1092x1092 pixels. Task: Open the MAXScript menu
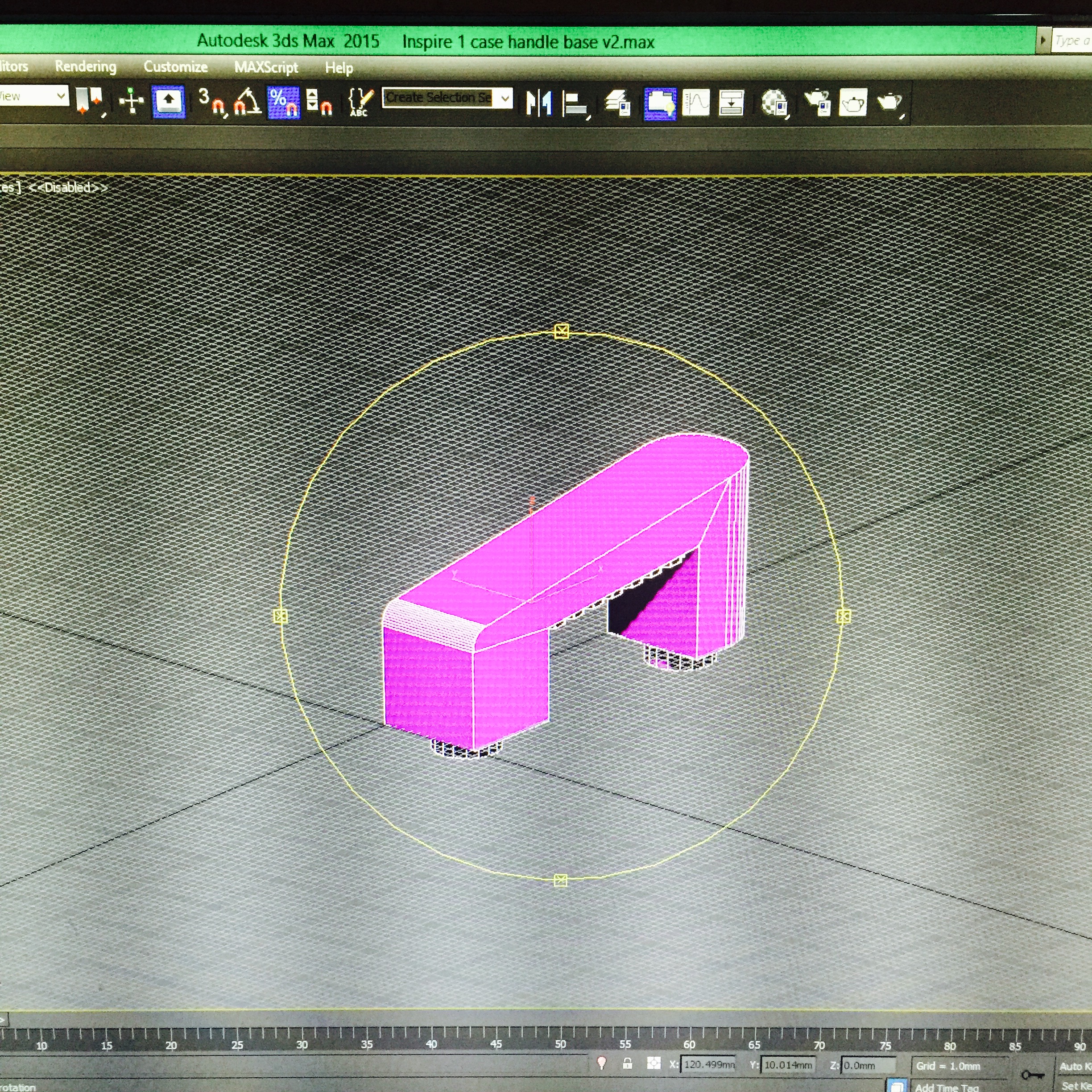pyautogui.click(x=266, y=67)
